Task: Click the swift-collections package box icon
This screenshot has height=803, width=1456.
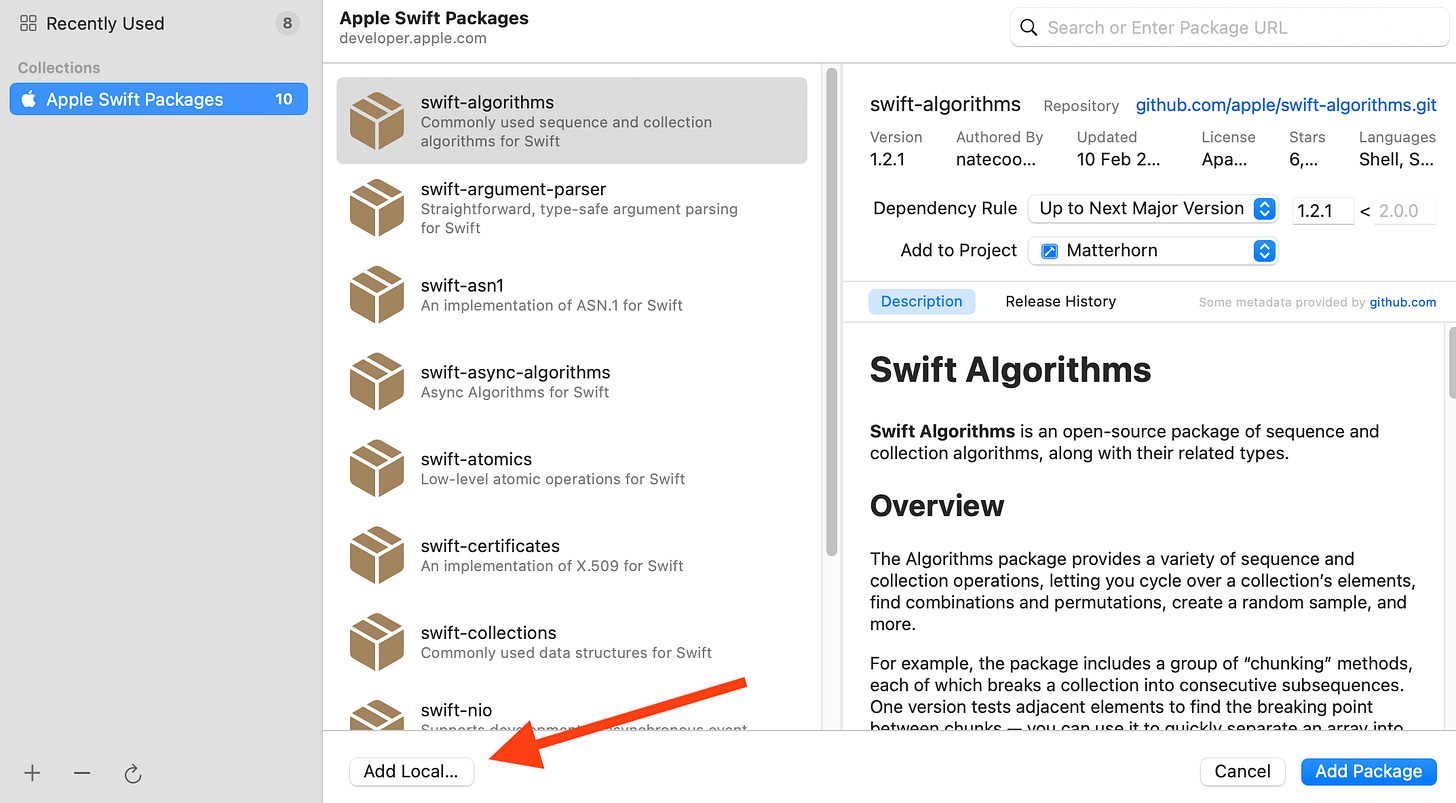Action: coord(377,642)
